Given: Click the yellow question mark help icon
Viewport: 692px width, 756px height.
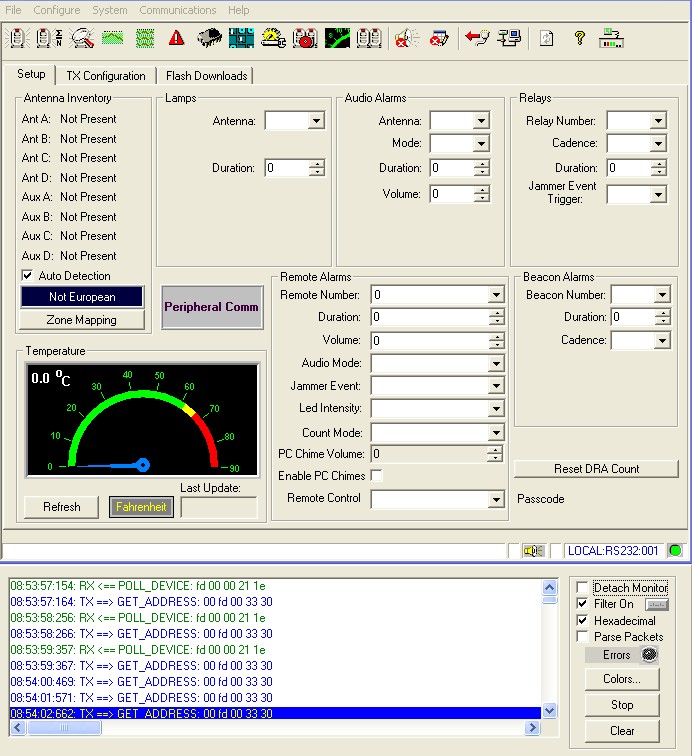Looking at the screenshot, I should point(579,39).
